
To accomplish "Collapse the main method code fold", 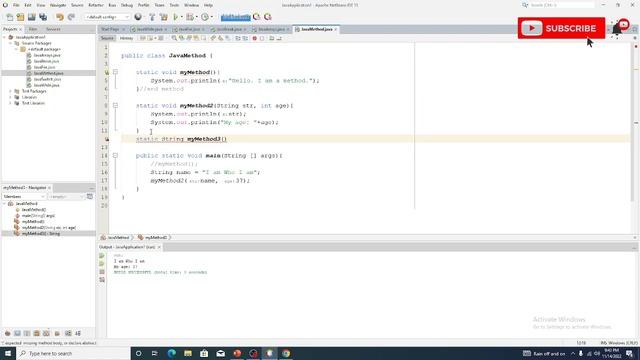I will pos(116,156).
